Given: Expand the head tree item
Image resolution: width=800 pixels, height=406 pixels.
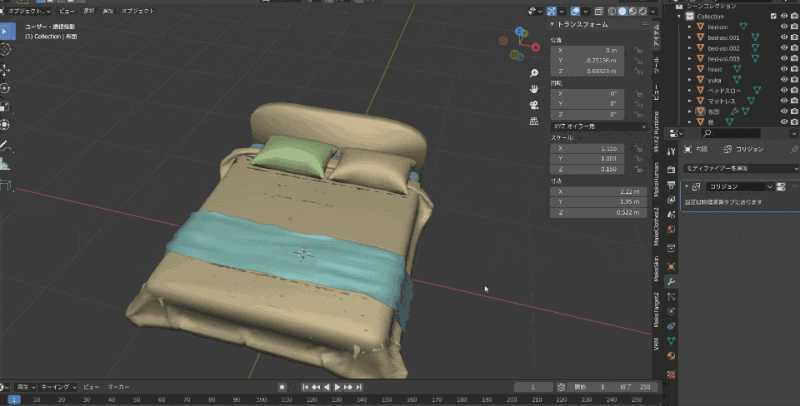Looking at the screenshot, I should pos(690,69).
